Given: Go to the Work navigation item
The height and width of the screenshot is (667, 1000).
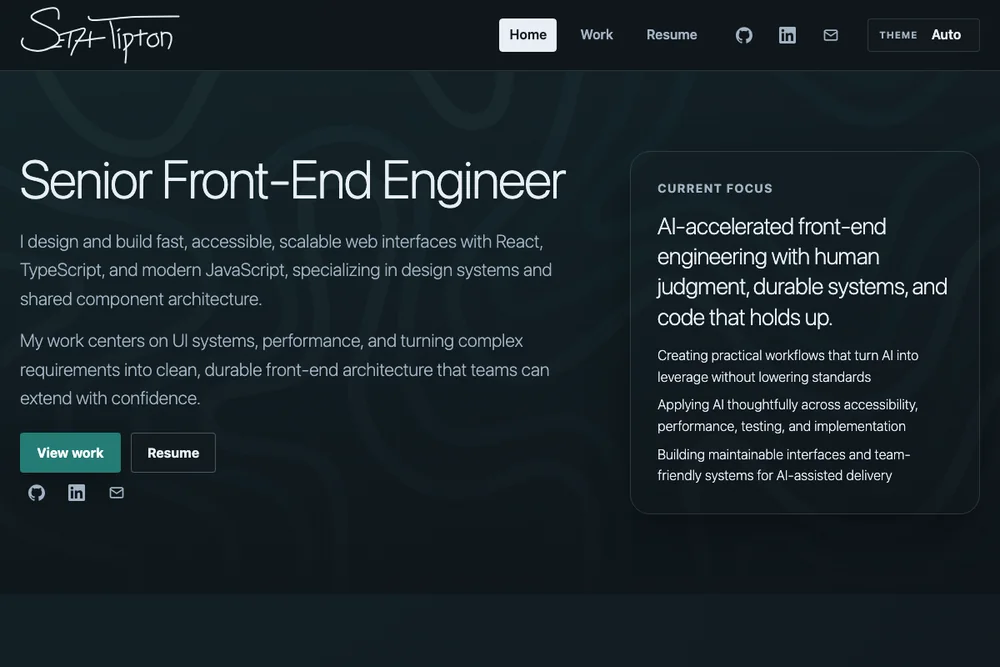Looking at the screenshot, I should point(596,35).
